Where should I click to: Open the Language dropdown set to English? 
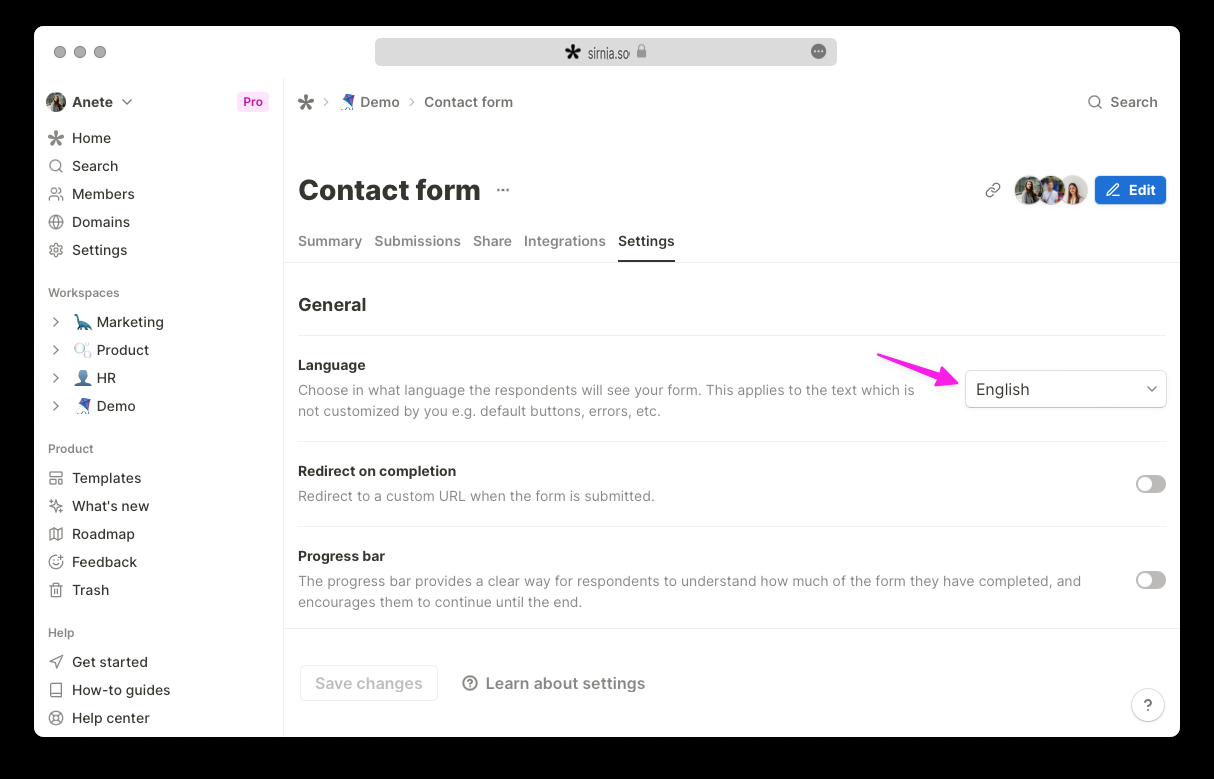point(1065,389)
